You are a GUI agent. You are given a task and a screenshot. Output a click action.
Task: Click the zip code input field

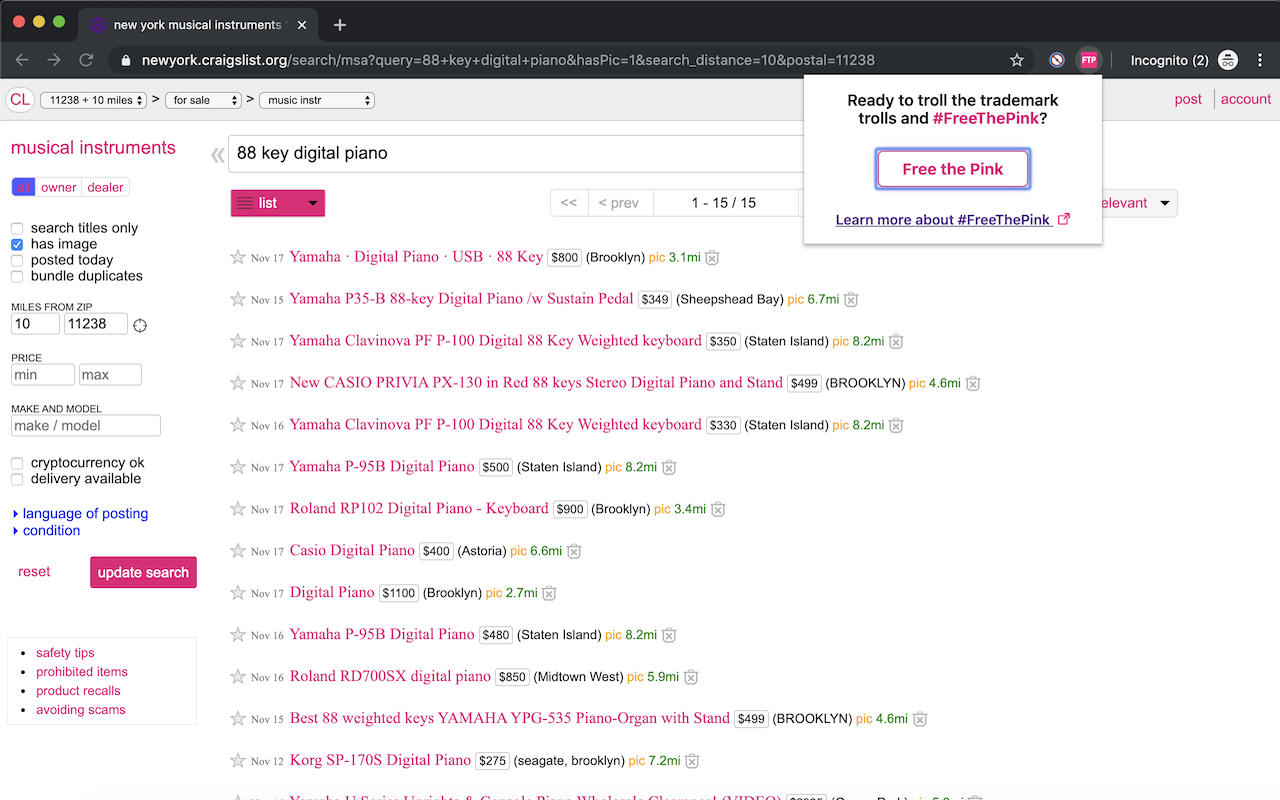tap(95, 324)
